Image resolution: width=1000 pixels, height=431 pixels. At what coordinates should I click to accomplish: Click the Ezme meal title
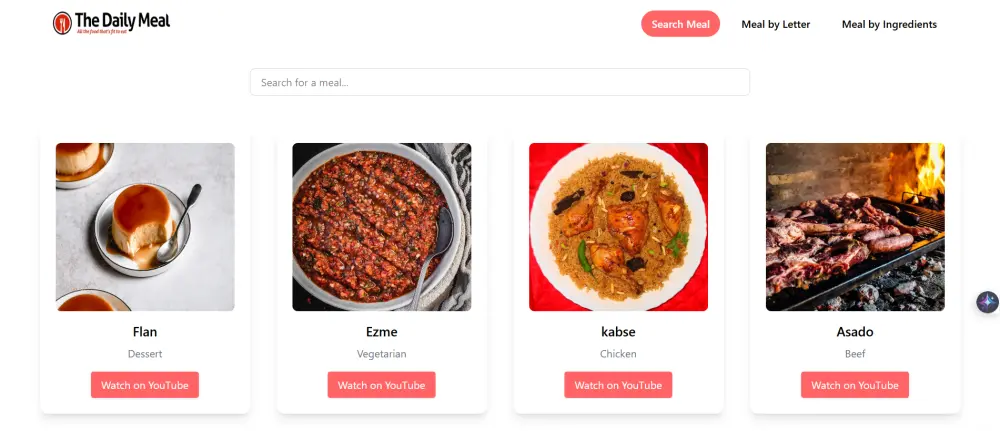click(x=381, y=332)
